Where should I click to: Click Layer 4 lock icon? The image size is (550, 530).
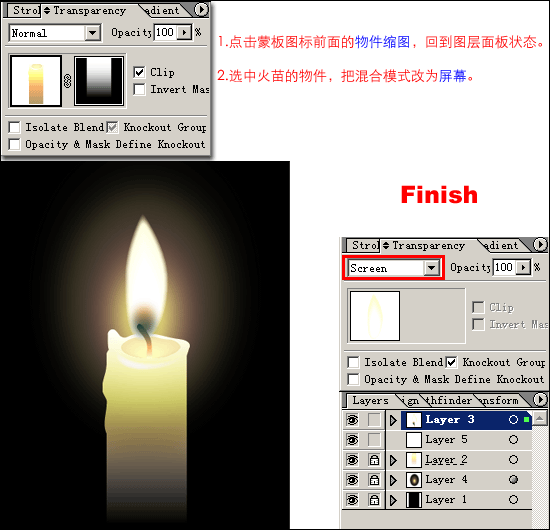[x=374, y=479]
